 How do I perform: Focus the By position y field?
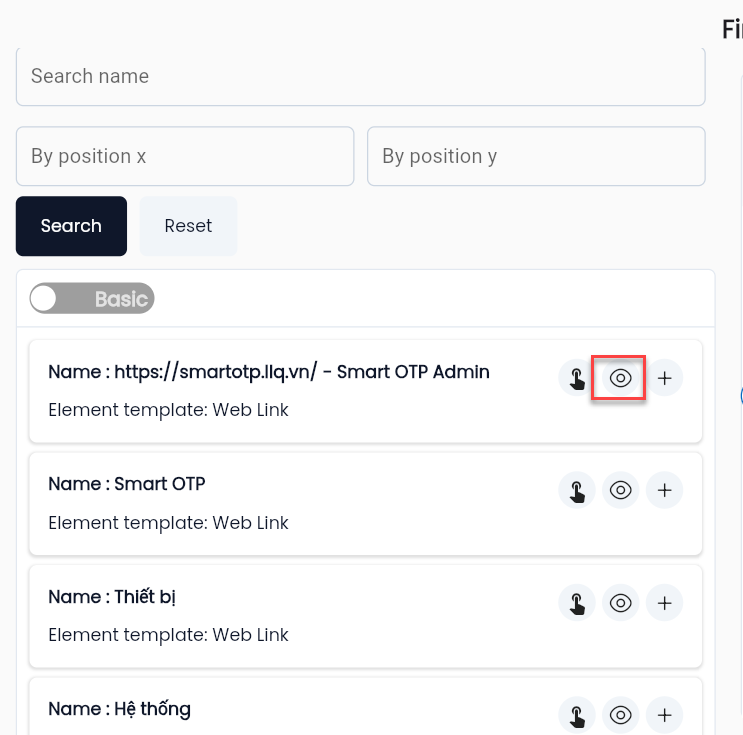pyautogui.click(x=536, y=156)
